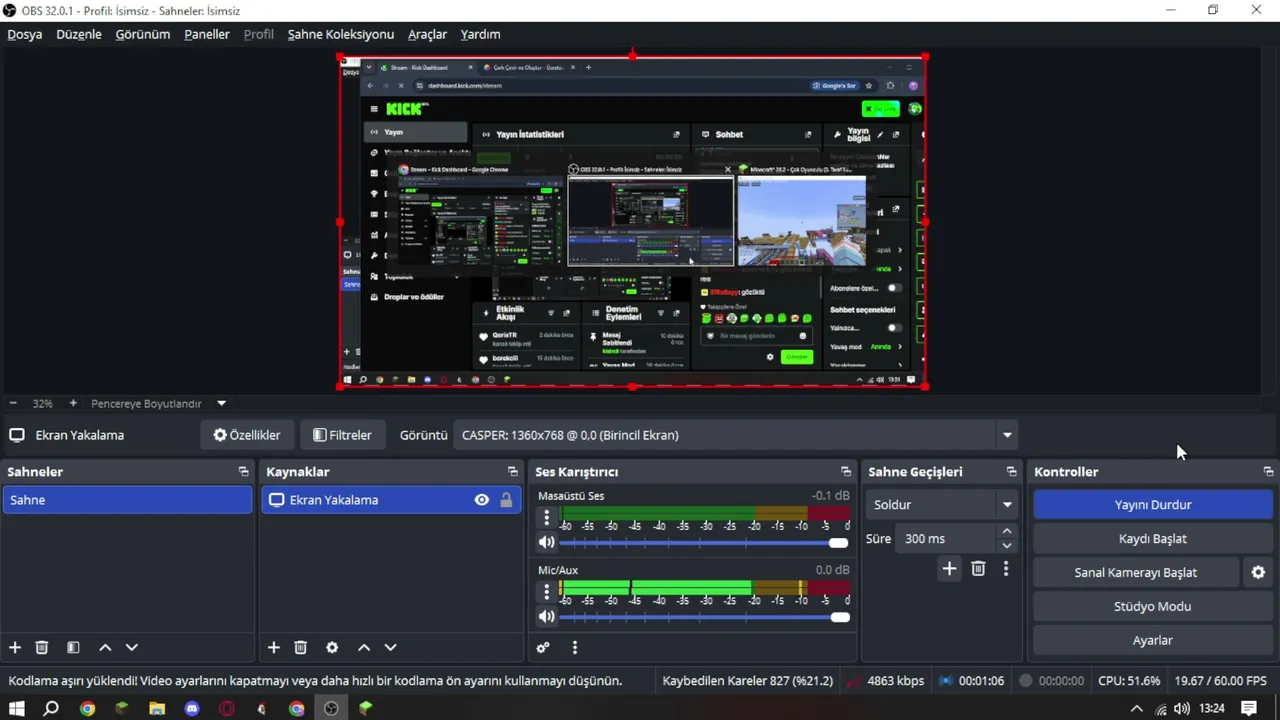
Task: Undock the Kaynaklar panel
Action: tap(513, 472)
